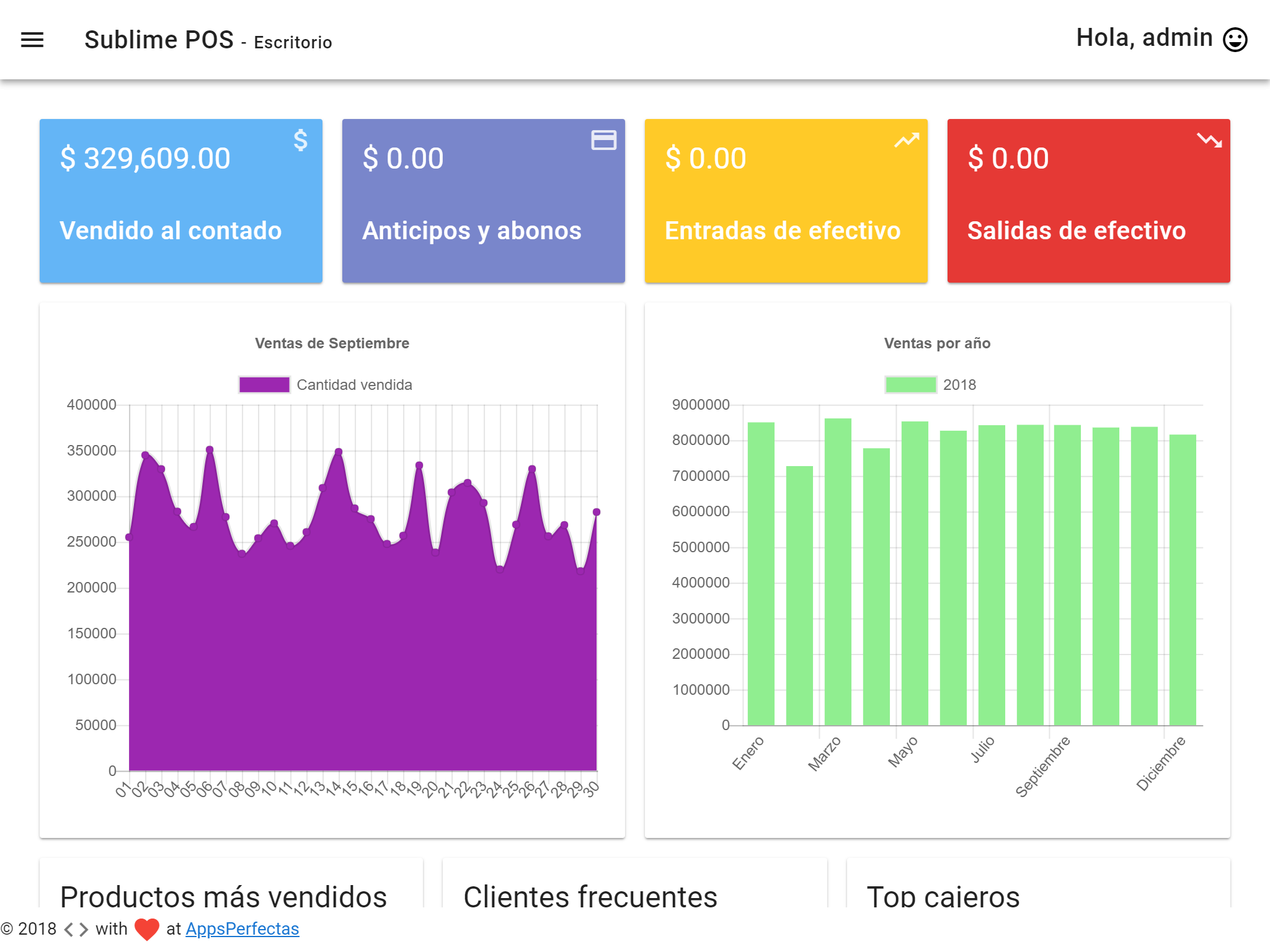
Task: Click the Enero bar in yearly chart
Action: point(761,573)
